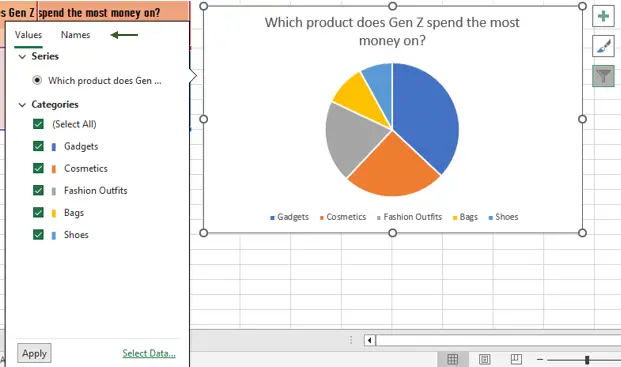Screen dimensions: 621x367
Task: Switch to the Names tab
Action: click(75, 35)
